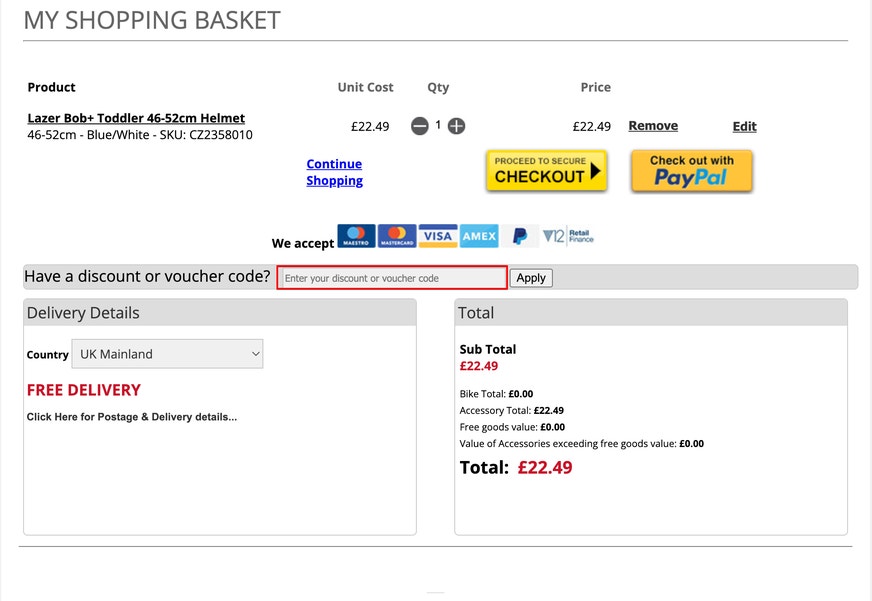Image resolution: width=872 pixels, height=601 pixels.
Task: Edit the Lazer Bob+ helmet item
Action: click(x=744, y=126)
